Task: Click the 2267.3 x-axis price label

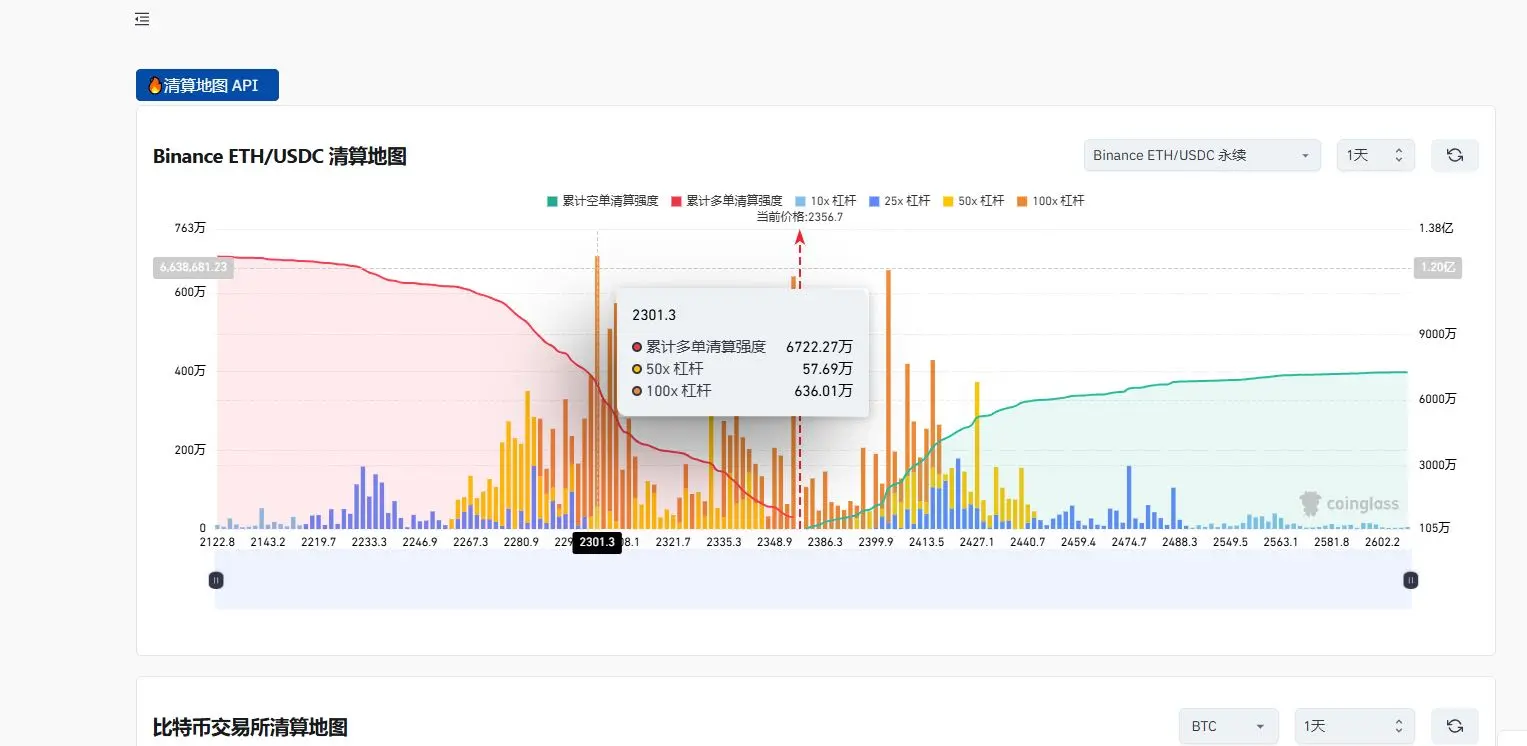Action: [x=471, y=542]
